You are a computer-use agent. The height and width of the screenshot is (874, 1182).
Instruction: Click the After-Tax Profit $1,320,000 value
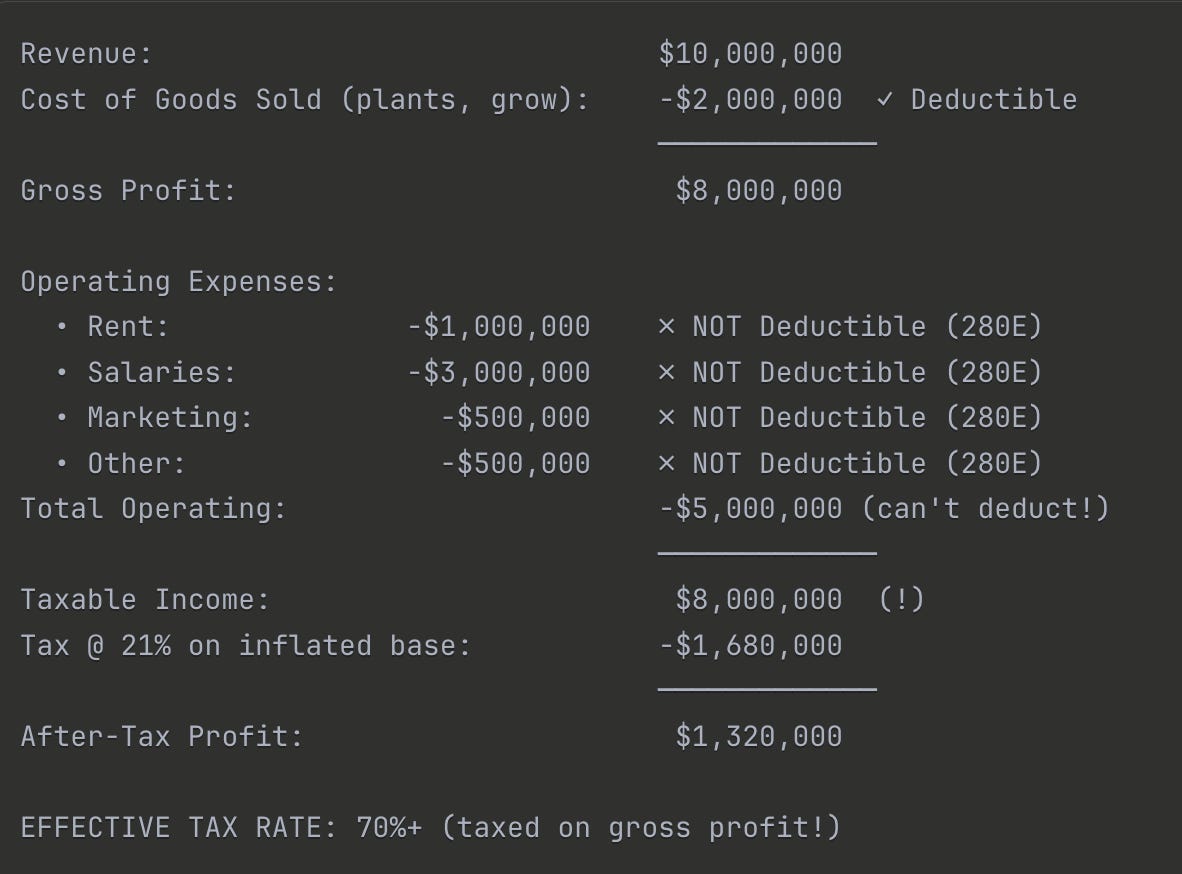pyautogui.click(x=758, y=737)
